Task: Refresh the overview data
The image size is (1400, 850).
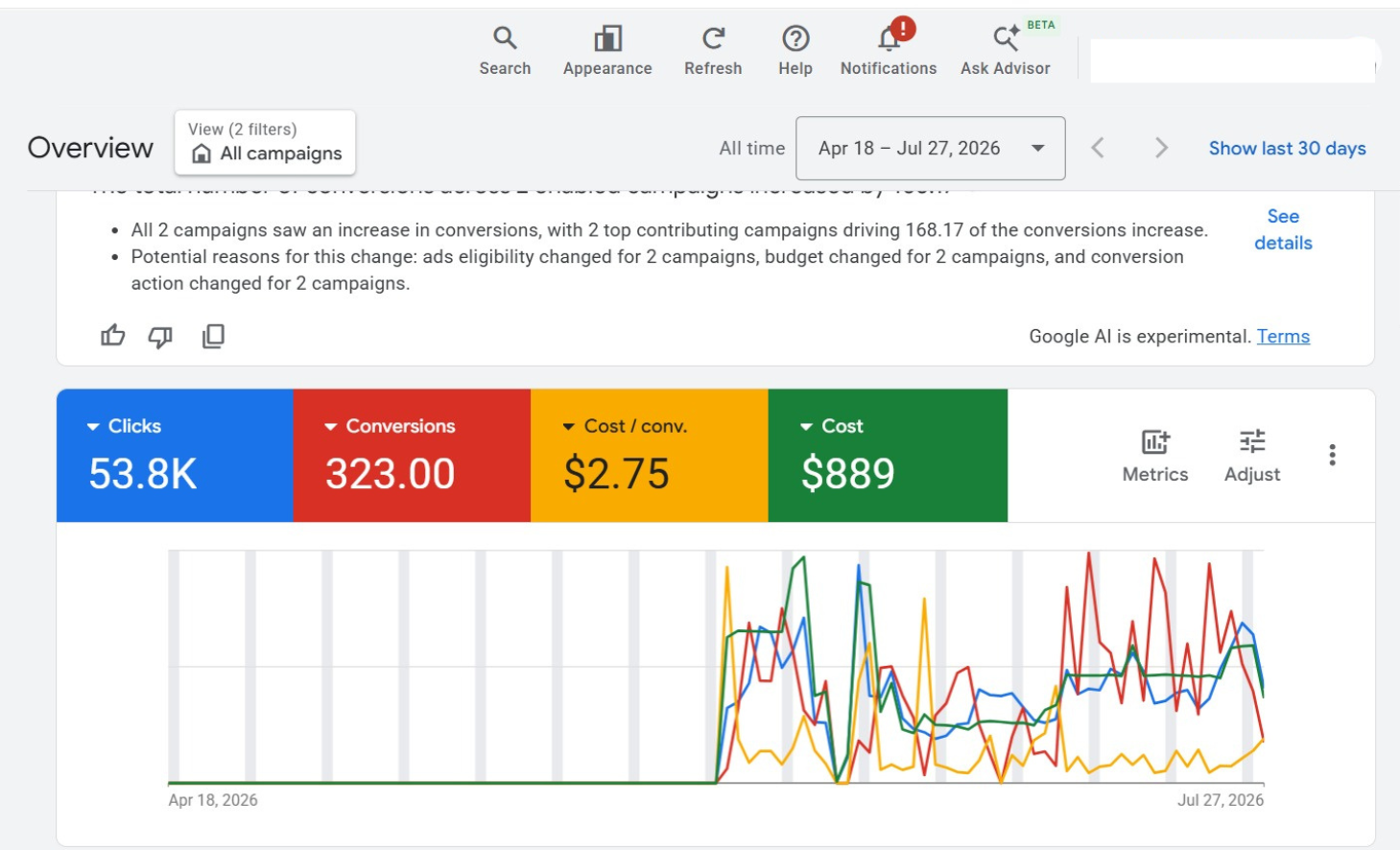Action: [713, 51]
